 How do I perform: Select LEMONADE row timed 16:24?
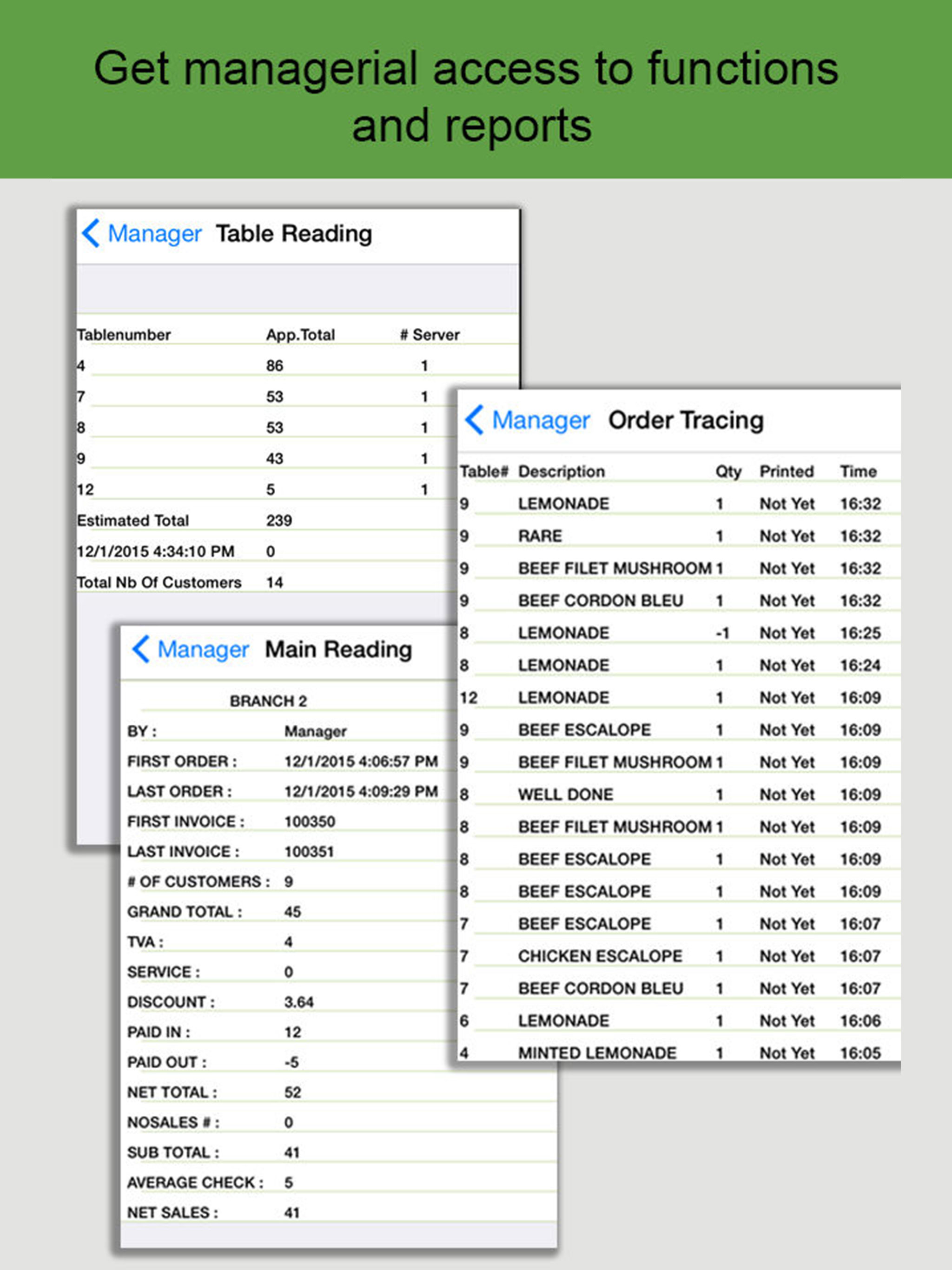point(679,665)
